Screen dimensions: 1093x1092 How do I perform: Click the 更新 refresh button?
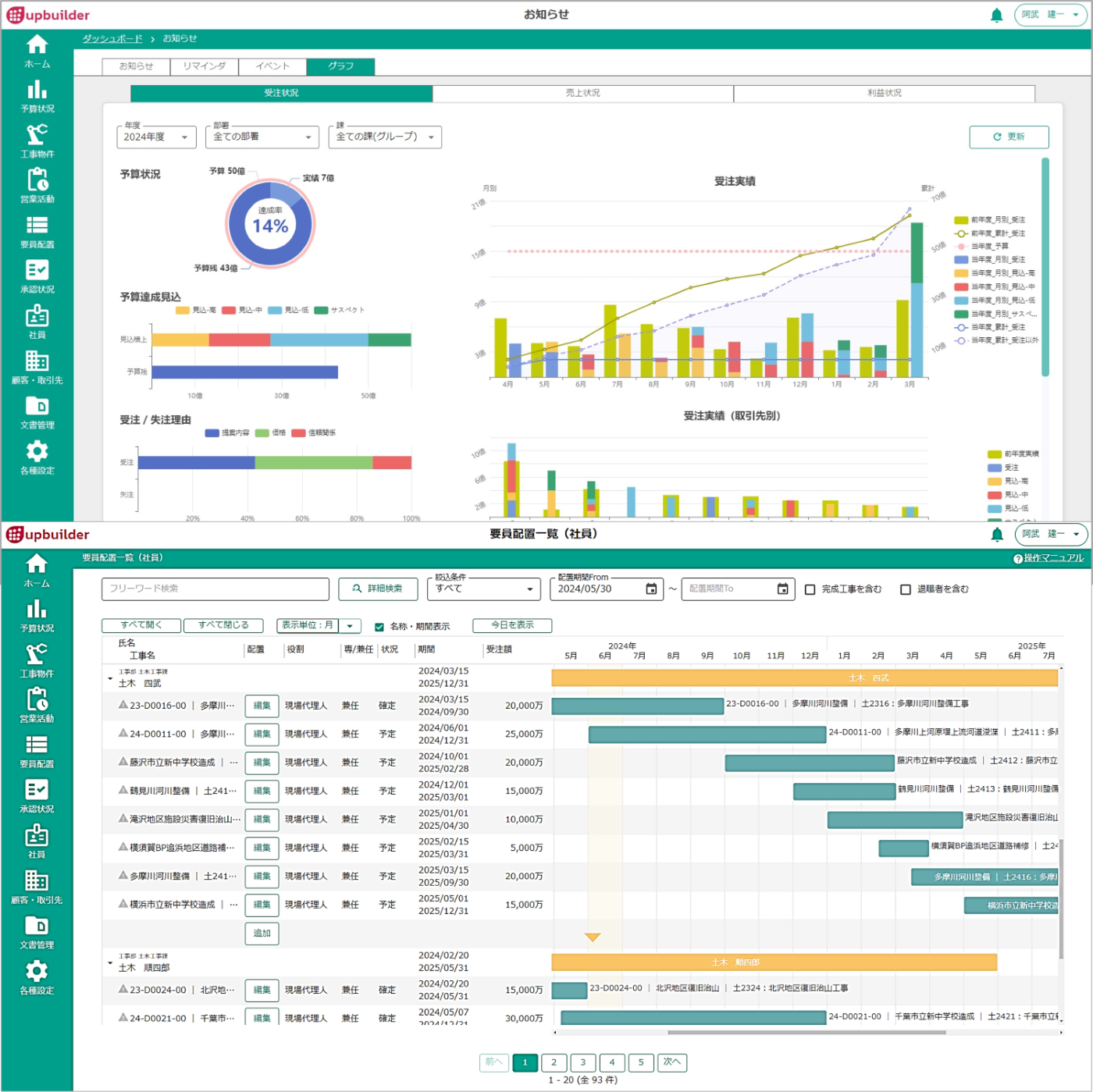1009,137
